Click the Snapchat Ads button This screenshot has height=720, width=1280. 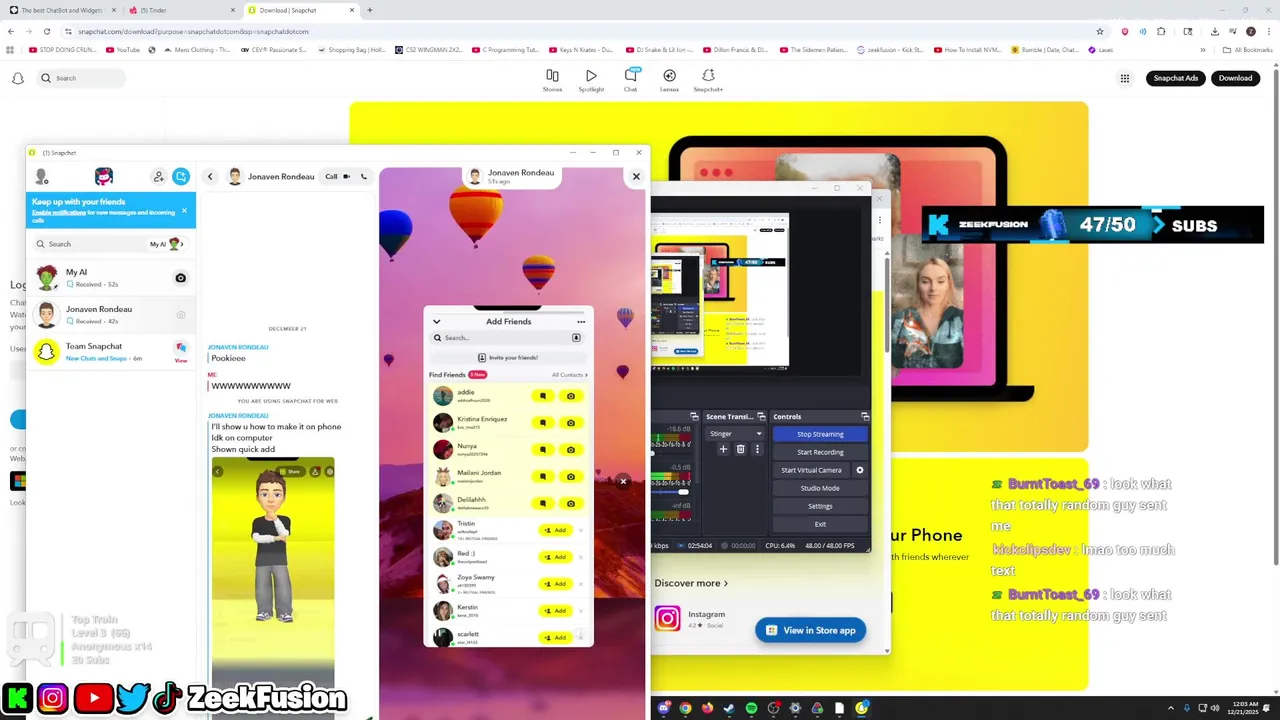1176,78
